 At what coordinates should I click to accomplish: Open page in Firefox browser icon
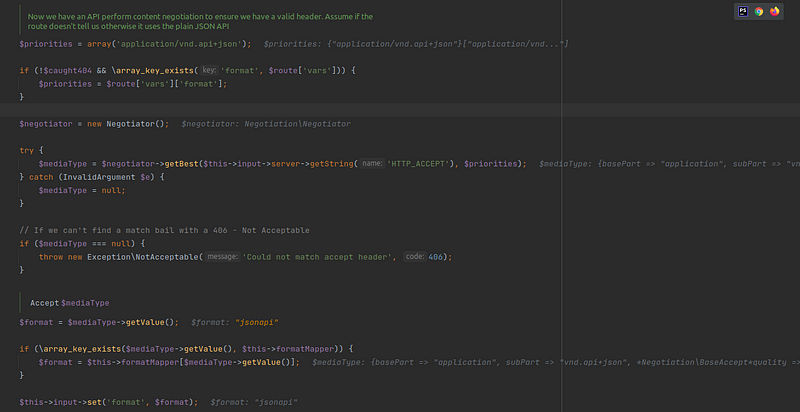click(x=774, y=11)
